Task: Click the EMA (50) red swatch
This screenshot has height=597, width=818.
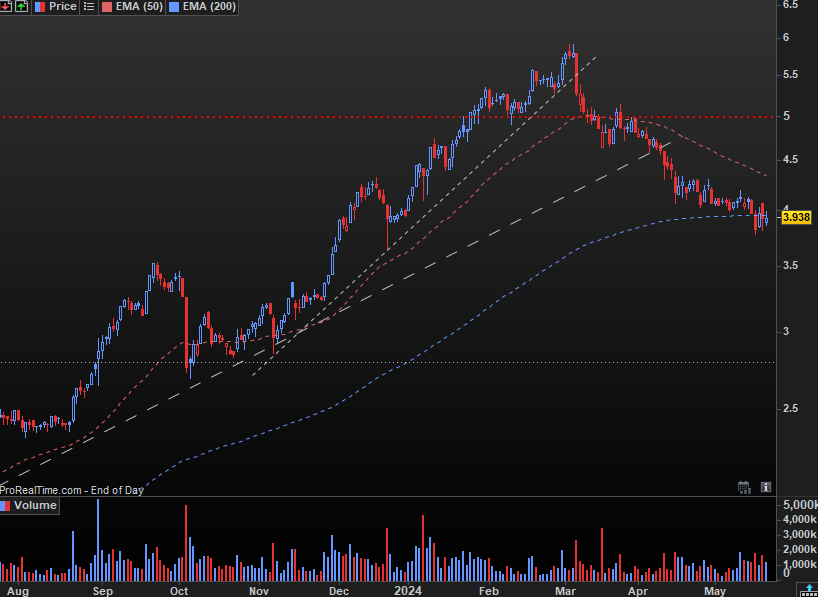Action: pos(106,7)
